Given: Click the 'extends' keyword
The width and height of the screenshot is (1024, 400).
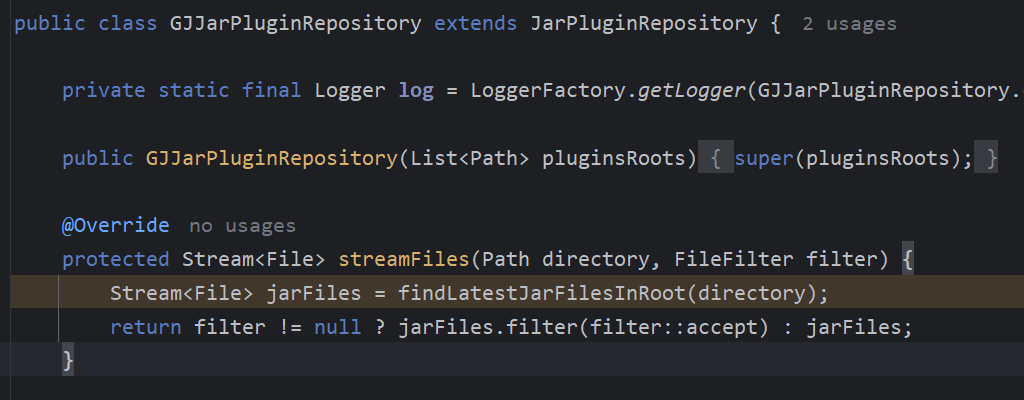Looking at the screenshot, I should (x=475, y=24).
